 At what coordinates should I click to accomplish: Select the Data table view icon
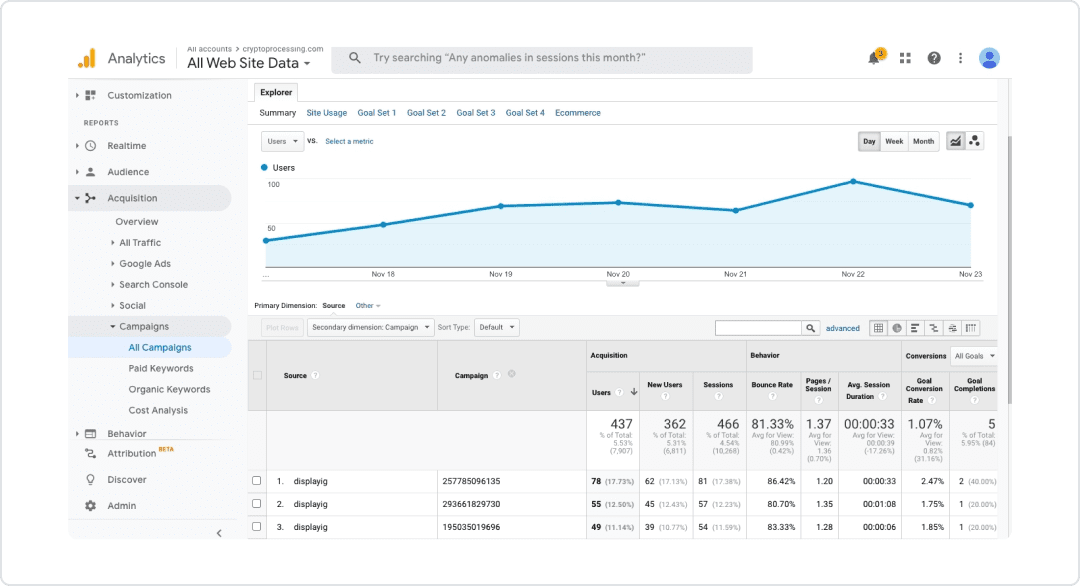coord(878,328)
